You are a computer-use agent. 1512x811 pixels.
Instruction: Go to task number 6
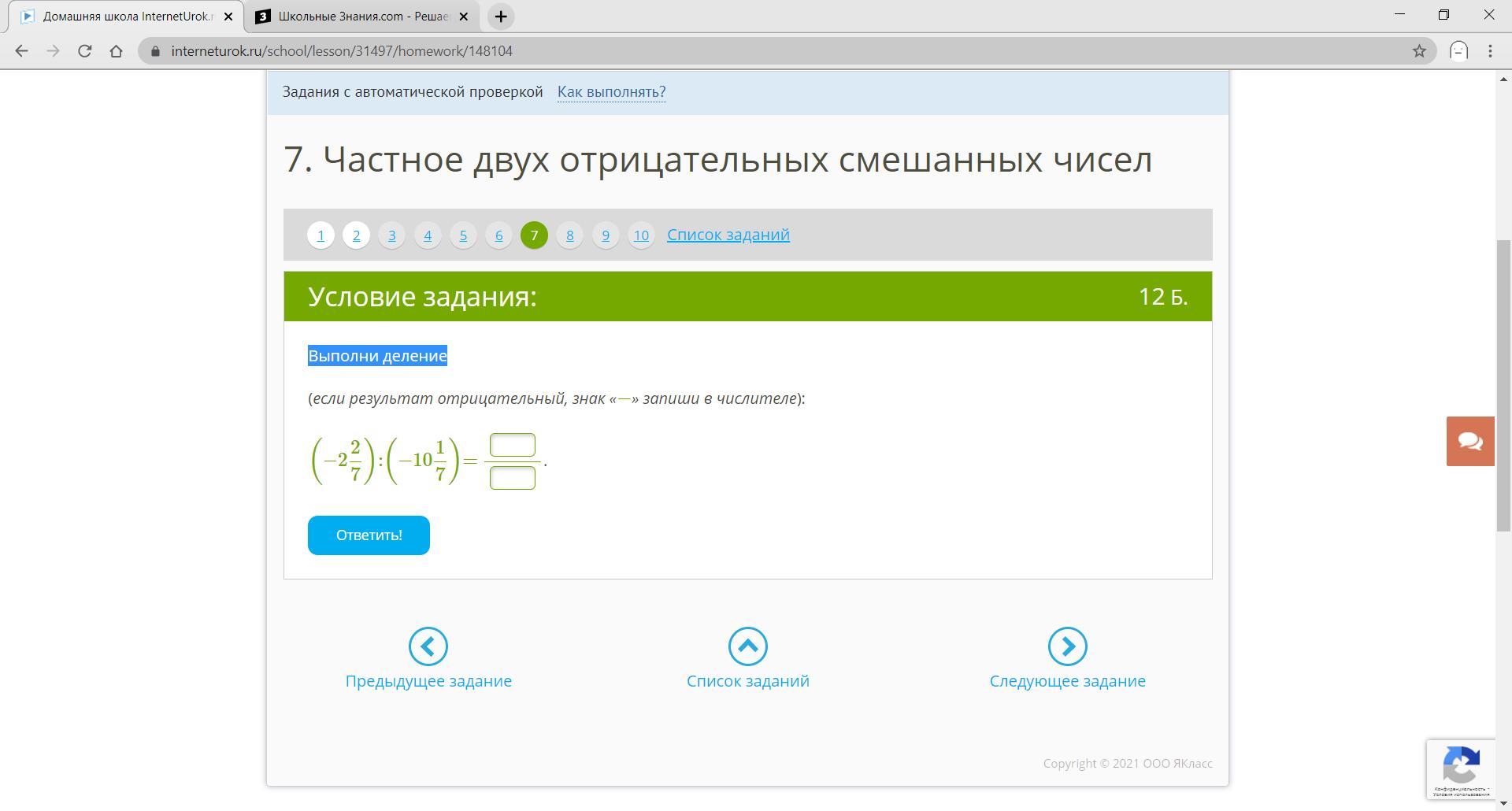pyautogui.click(x=498, y=235)
